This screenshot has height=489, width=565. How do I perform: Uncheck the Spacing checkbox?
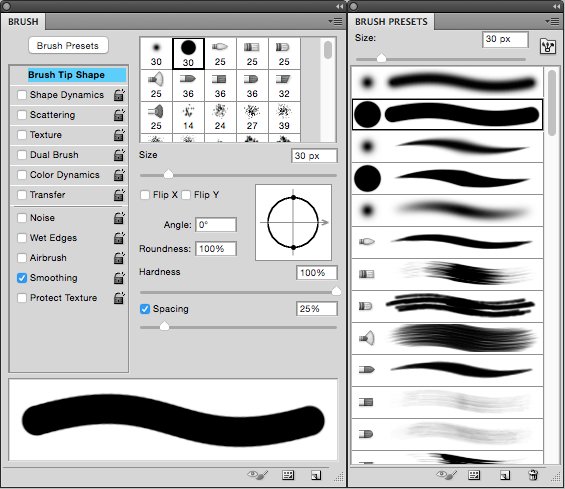(145, 309)
